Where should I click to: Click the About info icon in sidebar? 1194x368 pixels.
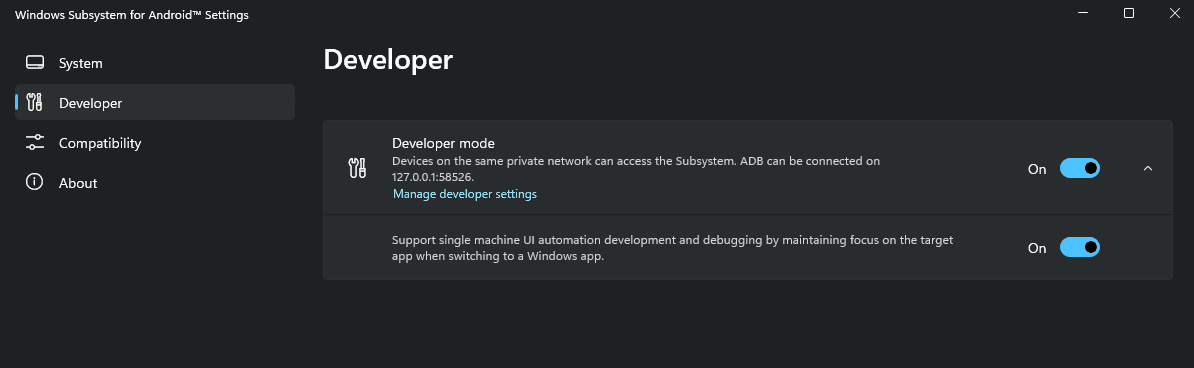[35, 183]
